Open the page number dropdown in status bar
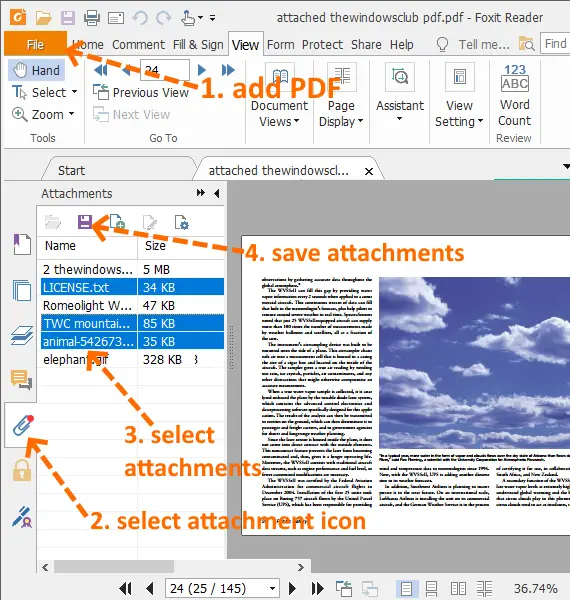The image size is (570, 600). pyautogui.click(x=272, y=588)
